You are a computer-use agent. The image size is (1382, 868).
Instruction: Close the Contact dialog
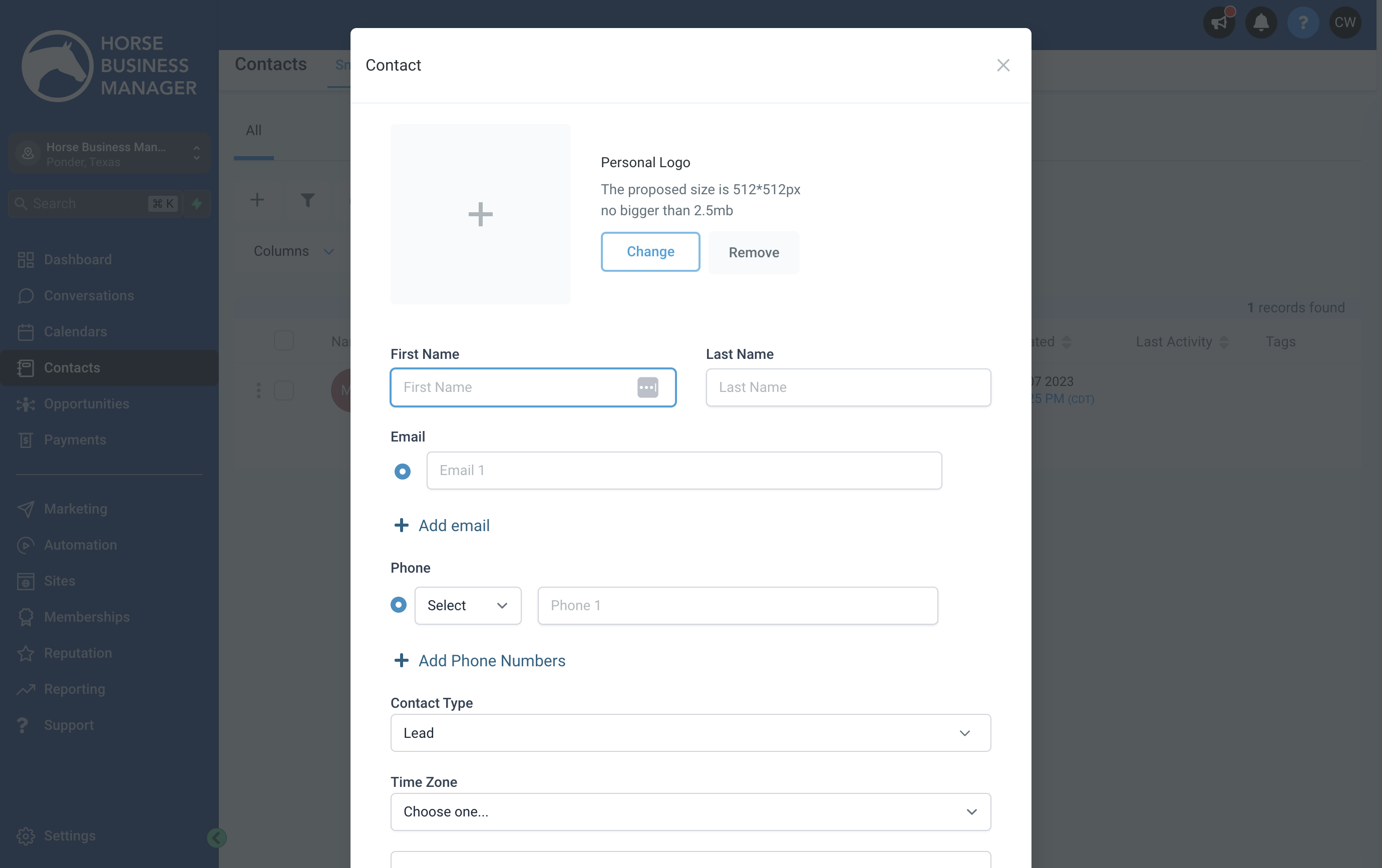(x=1002, y=66)
